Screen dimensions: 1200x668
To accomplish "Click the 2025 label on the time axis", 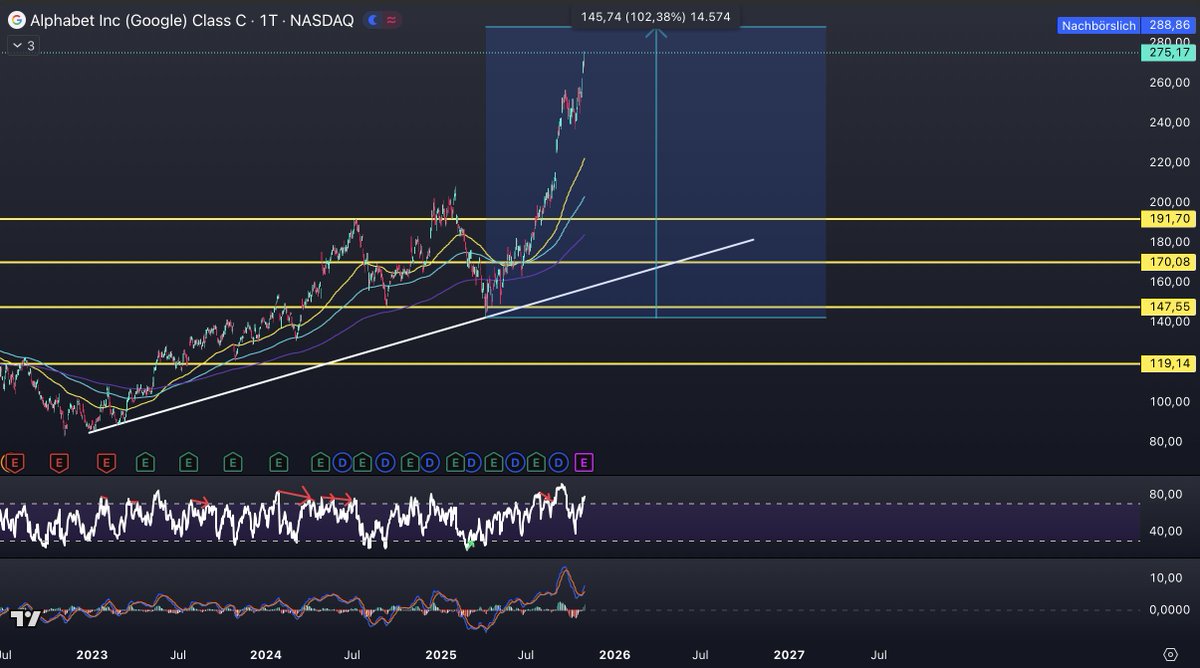I will click(440, 654).
